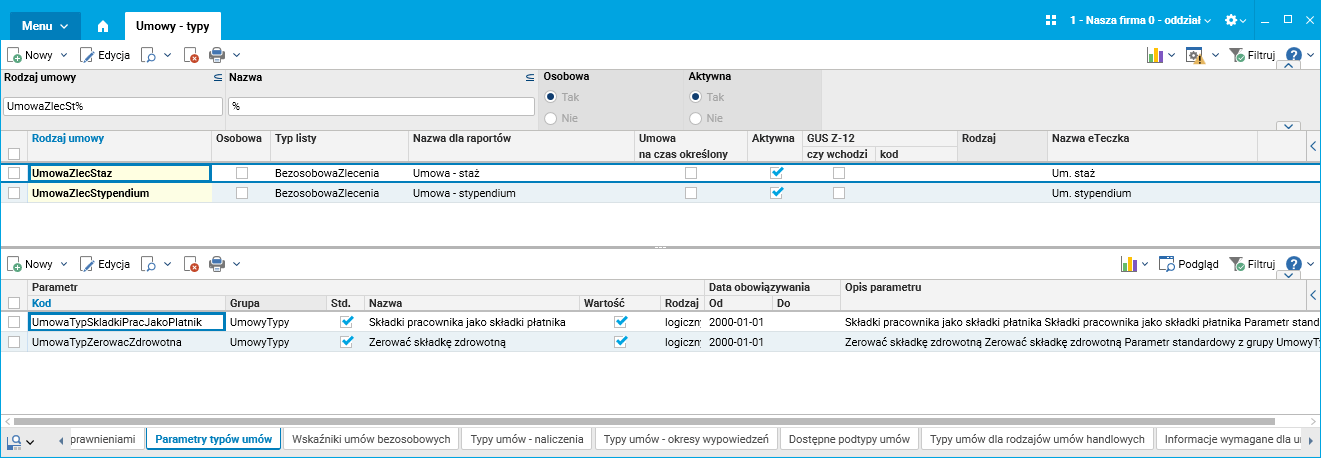1321x458 pixels.
Task: Go to the Home screen icon
Action: point(103,25)
